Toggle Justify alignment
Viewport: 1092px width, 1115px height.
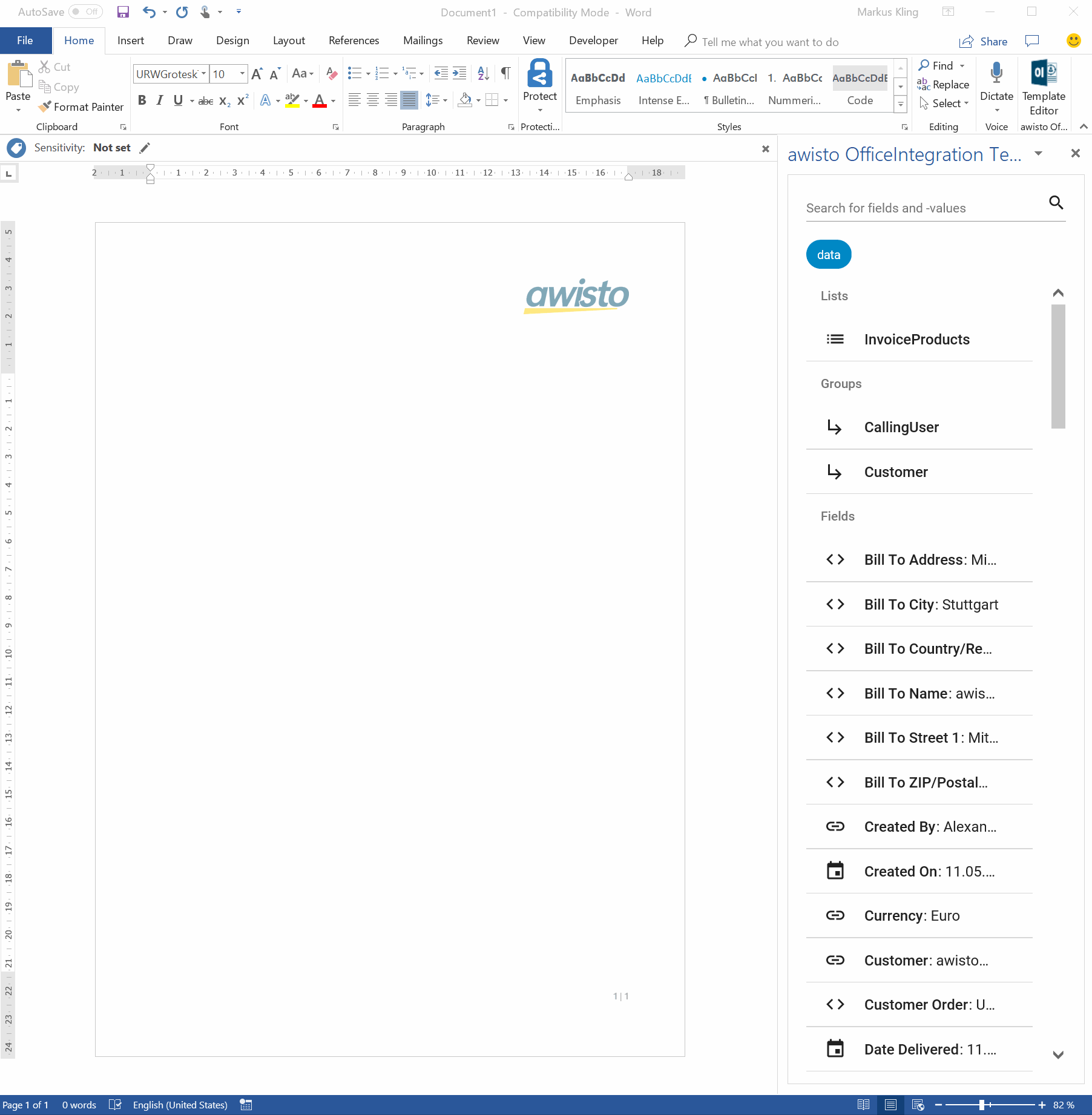[409, 100]
